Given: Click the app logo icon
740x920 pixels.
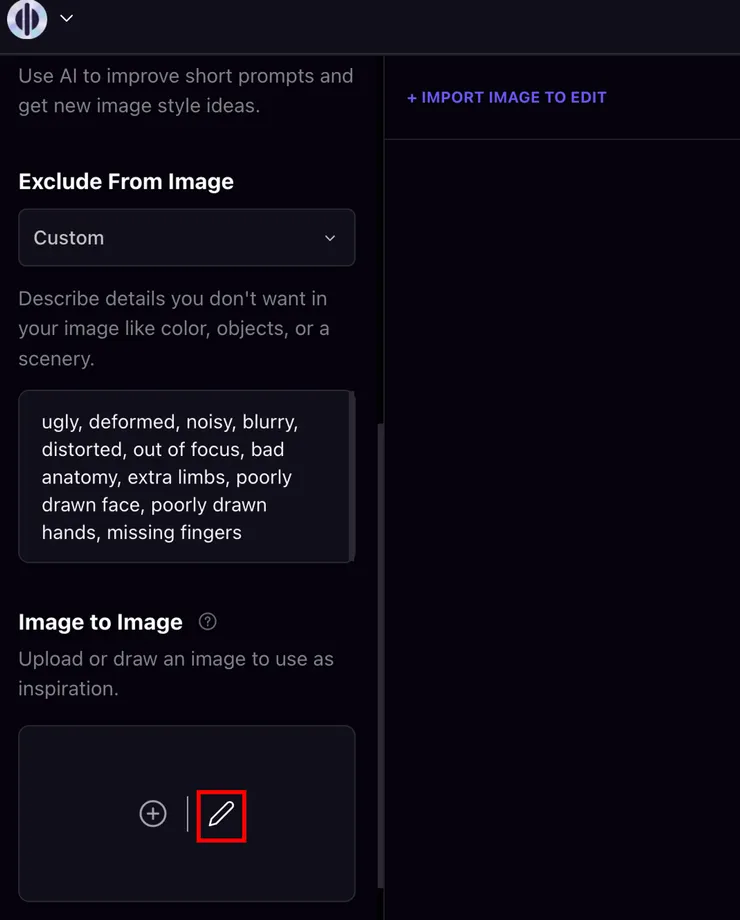Looking at the screenshot, I should [27, 19].
